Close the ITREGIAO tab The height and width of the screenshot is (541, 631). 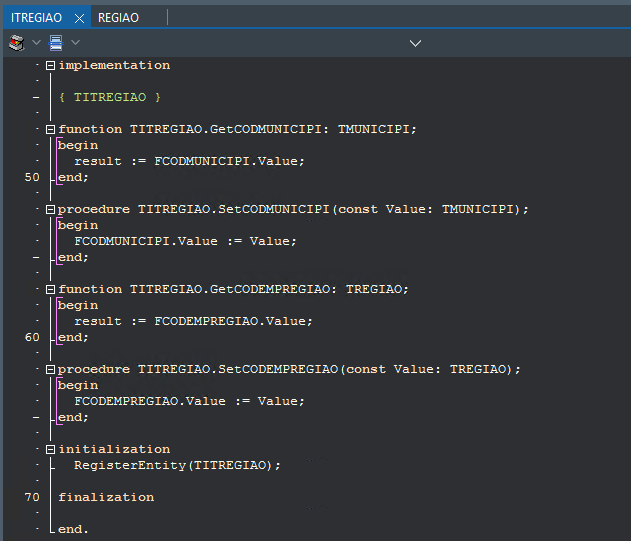pos(80,18)
